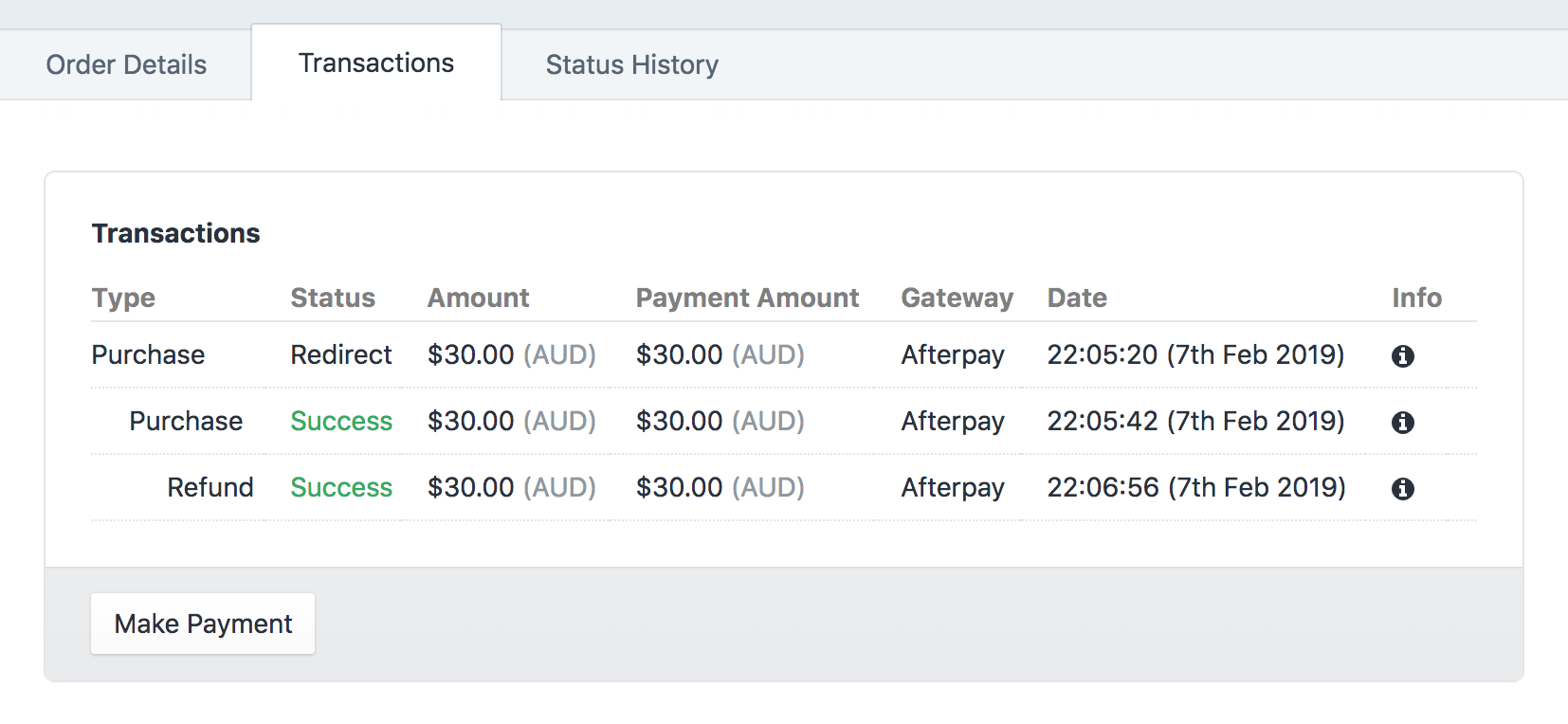Switch to the Order Details tab

(x=126, y=64)
